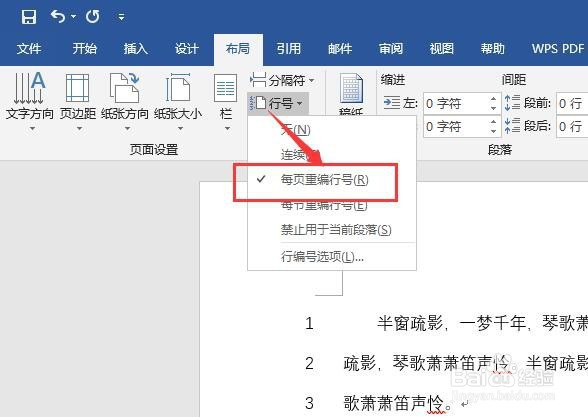588x417 pixels.
Task: Open the 文件 tab
Action: (28, 48)
